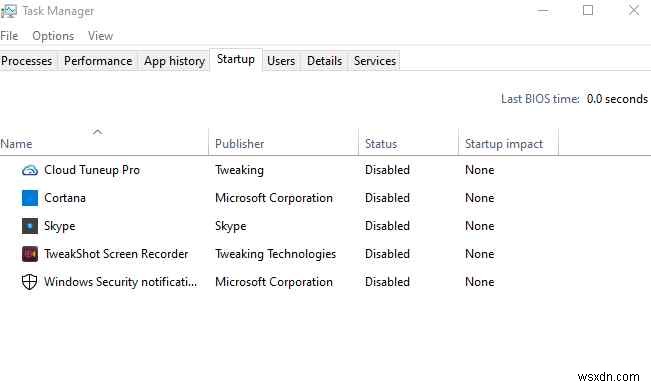
Task: Click Disabled status for Cloud Tuneup Pro
Action: click(387, 170)
